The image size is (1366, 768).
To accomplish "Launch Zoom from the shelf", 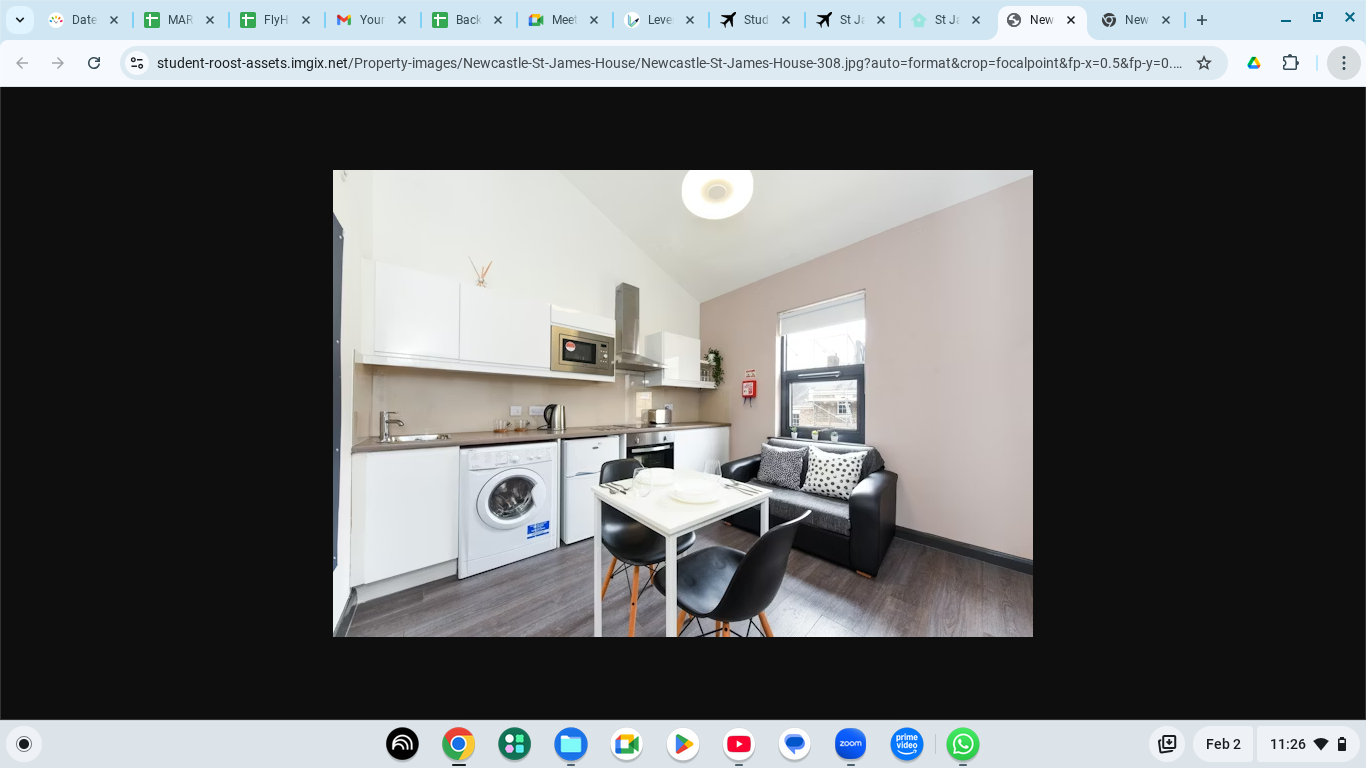I will point(851,744).
